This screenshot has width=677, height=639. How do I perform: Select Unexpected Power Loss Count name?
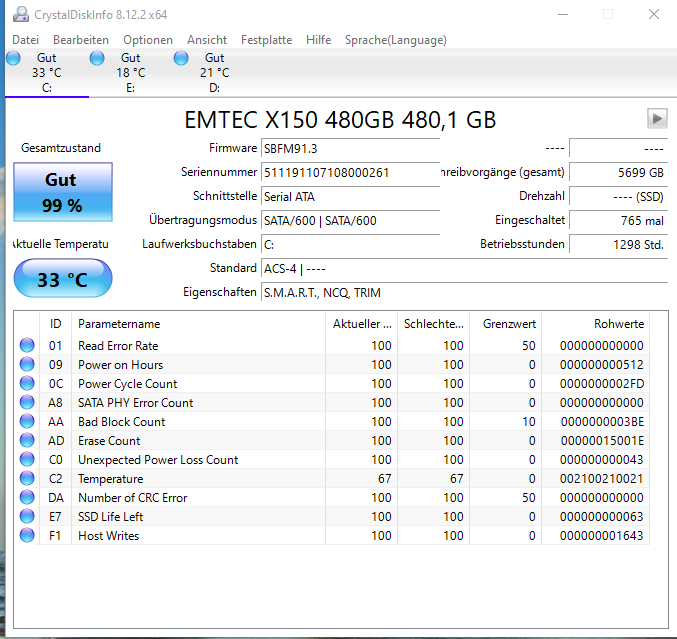click(158, 459)
